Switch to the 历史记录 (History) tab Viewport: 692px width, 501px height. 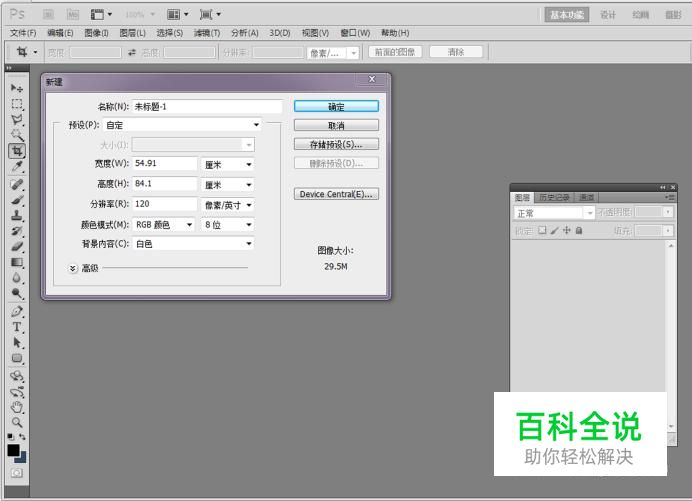[x=554, y=197]
